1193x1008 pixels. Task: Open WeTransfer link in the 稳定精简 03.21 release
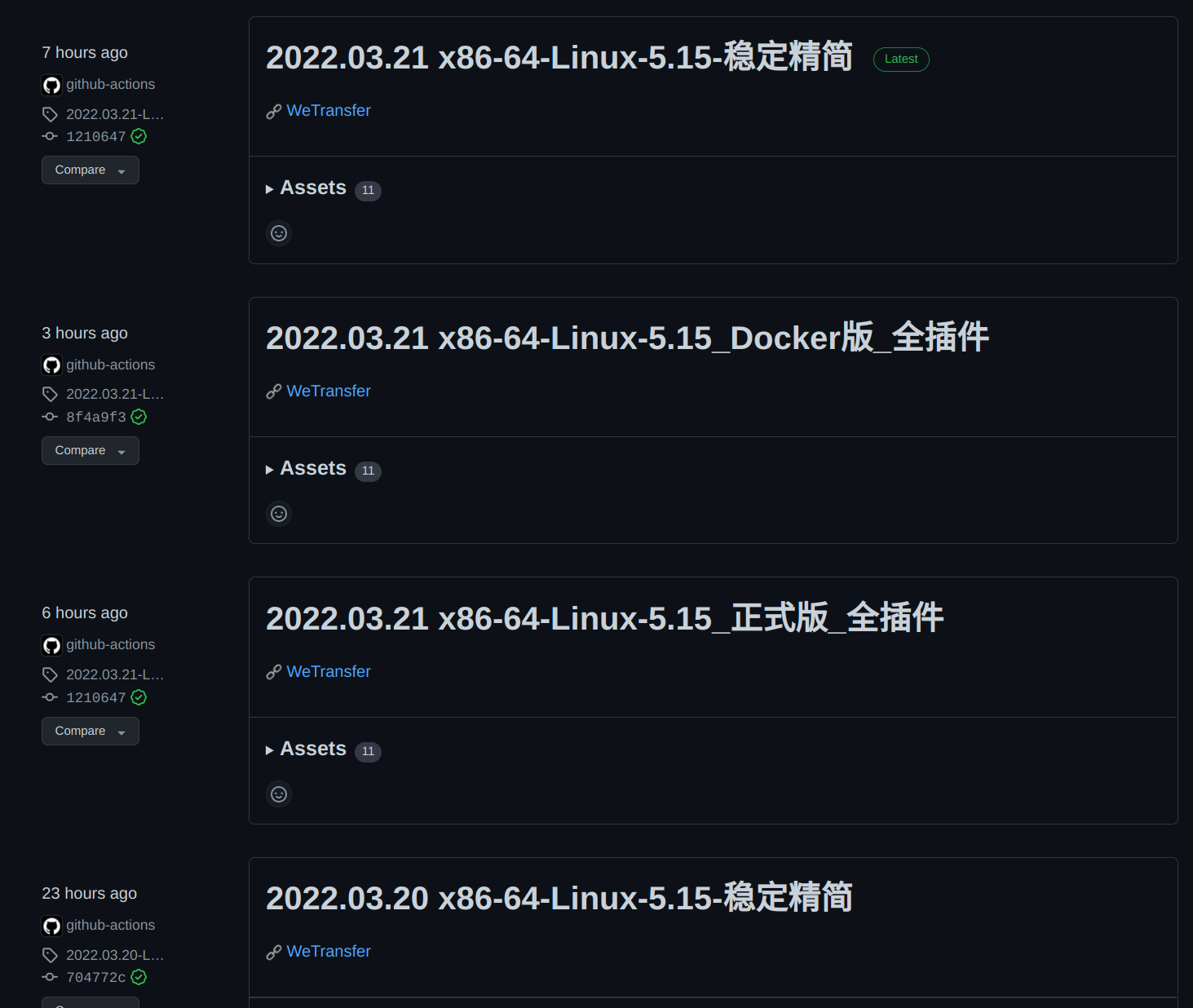[x=329, y=111]
